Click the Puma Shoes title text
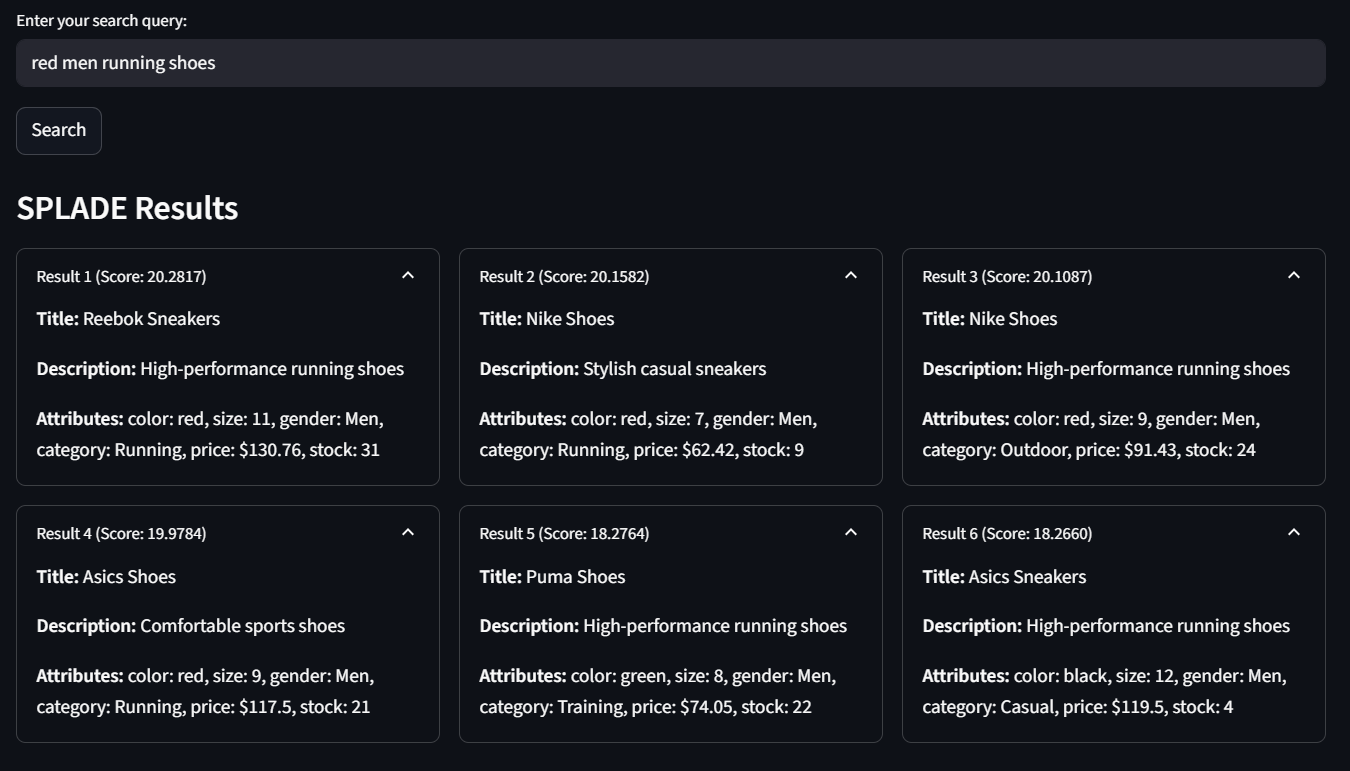Image resolution: width=1350 pixels, height=771 pixels. click(575, 577)
